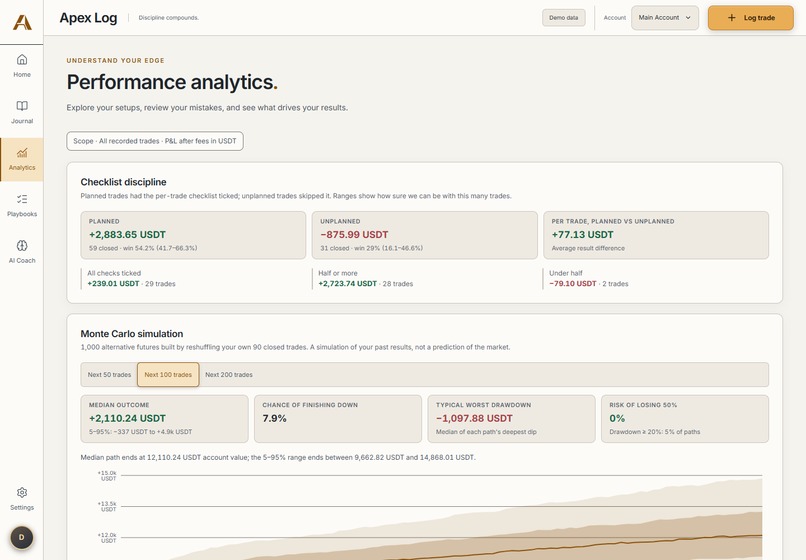Select the Analytics chart icon
806x560 pixels.
point(22,152)
